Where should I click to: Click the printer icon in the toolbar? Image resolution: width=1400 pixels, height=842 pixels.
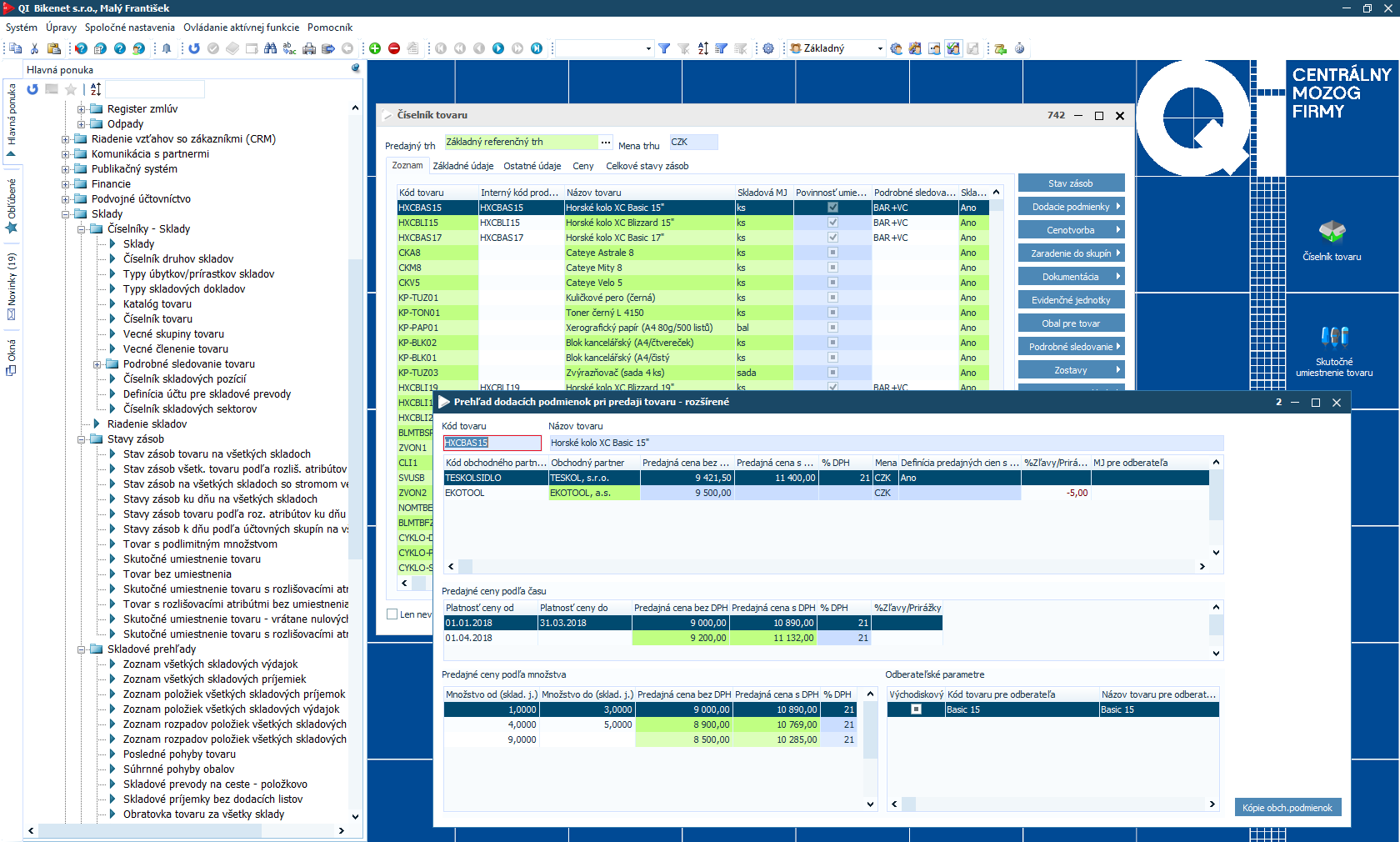point(309,48)
